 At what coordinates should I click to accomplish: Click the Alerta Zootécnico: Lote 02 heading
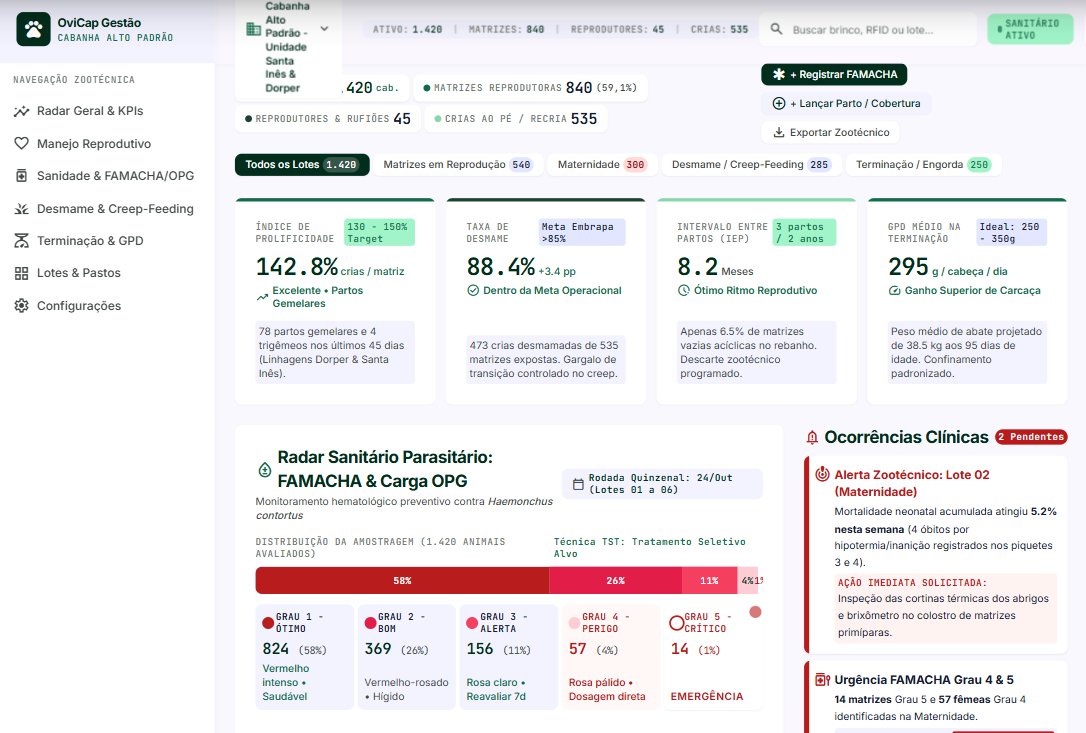pos(911,483)
